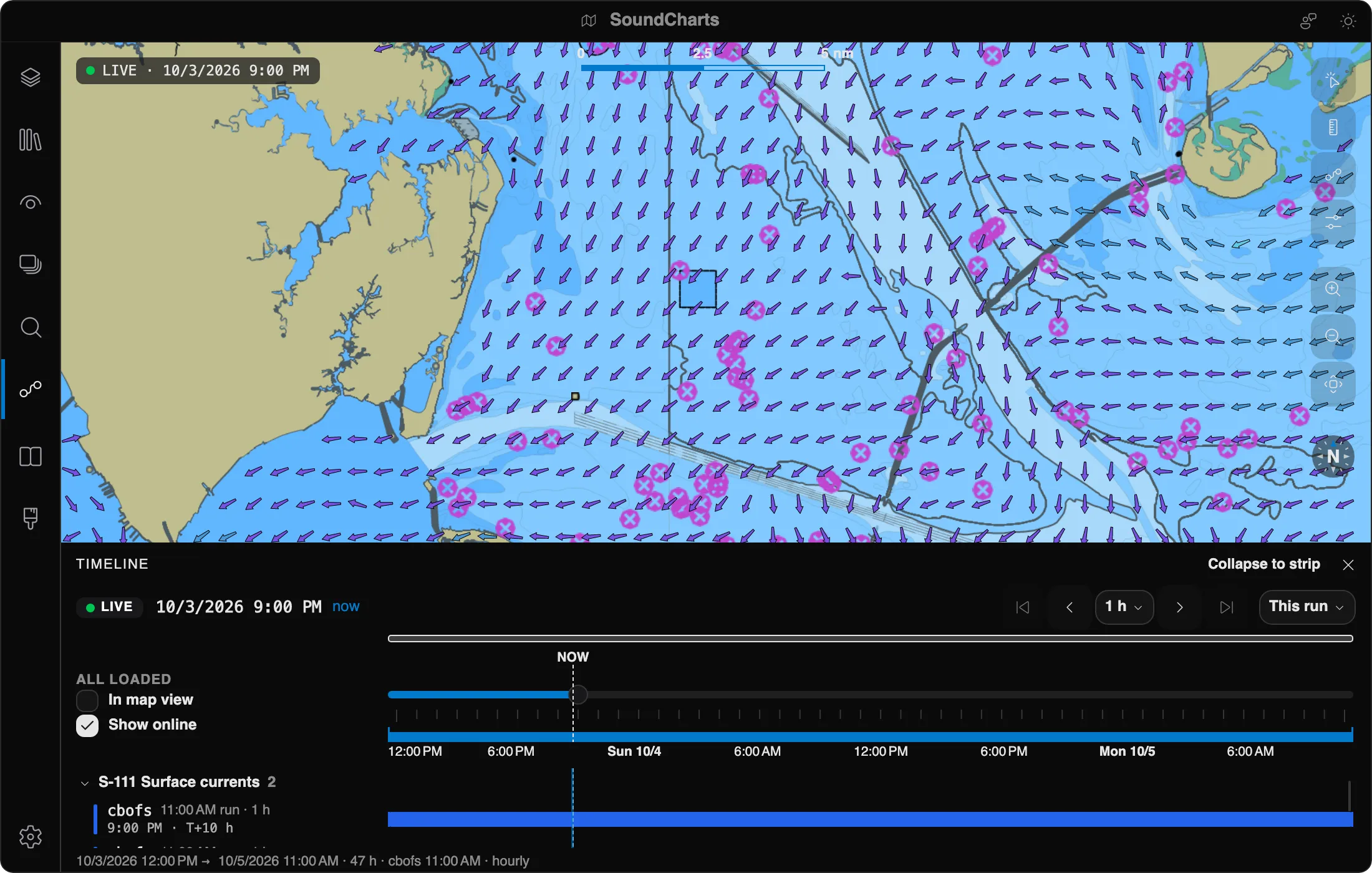Open the split view panel icon
1372x873 pixels.
pos(30,456)
